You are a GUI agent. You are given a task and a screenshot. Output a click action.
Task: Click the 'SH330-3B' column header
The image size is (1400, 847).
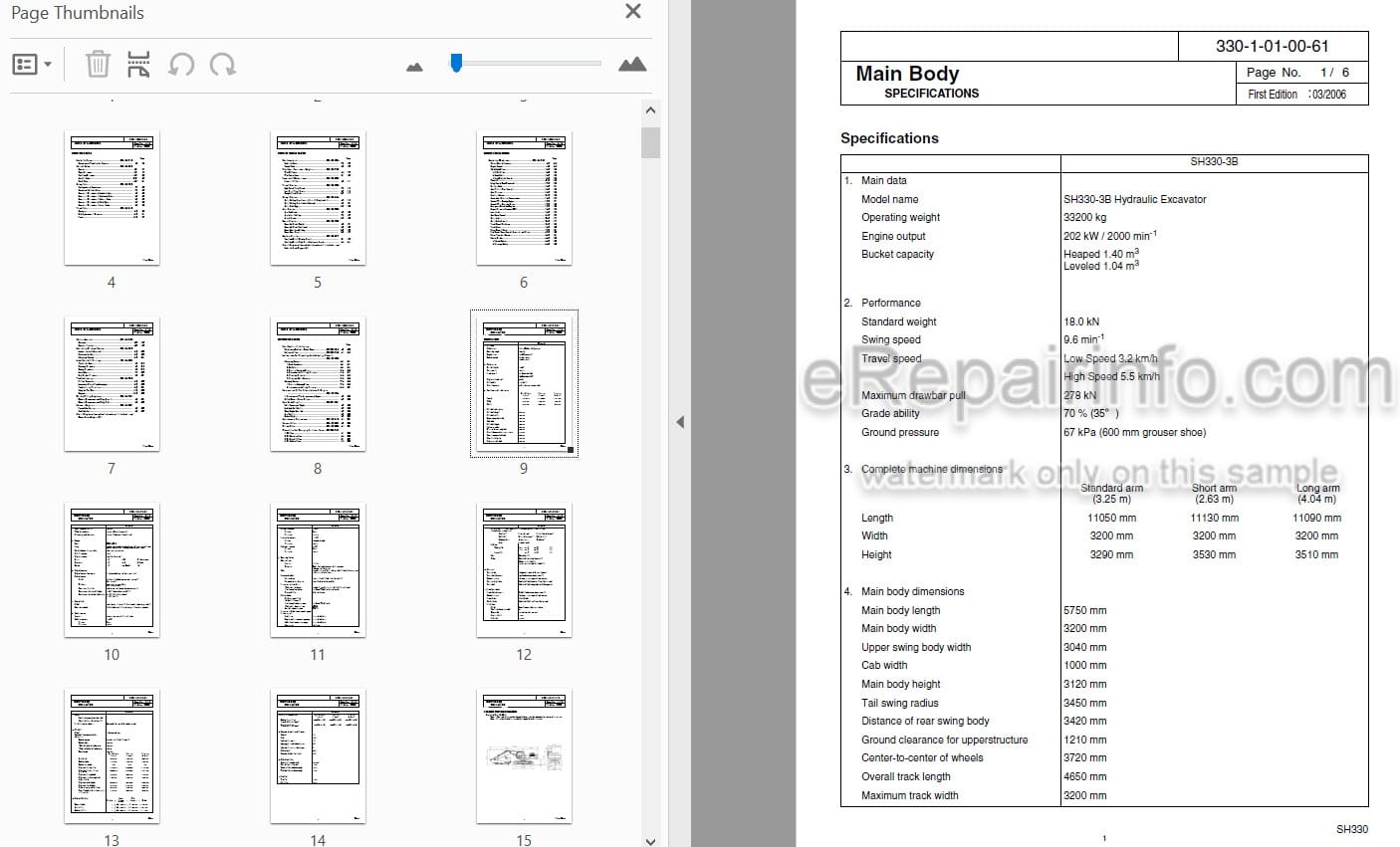1214,161
